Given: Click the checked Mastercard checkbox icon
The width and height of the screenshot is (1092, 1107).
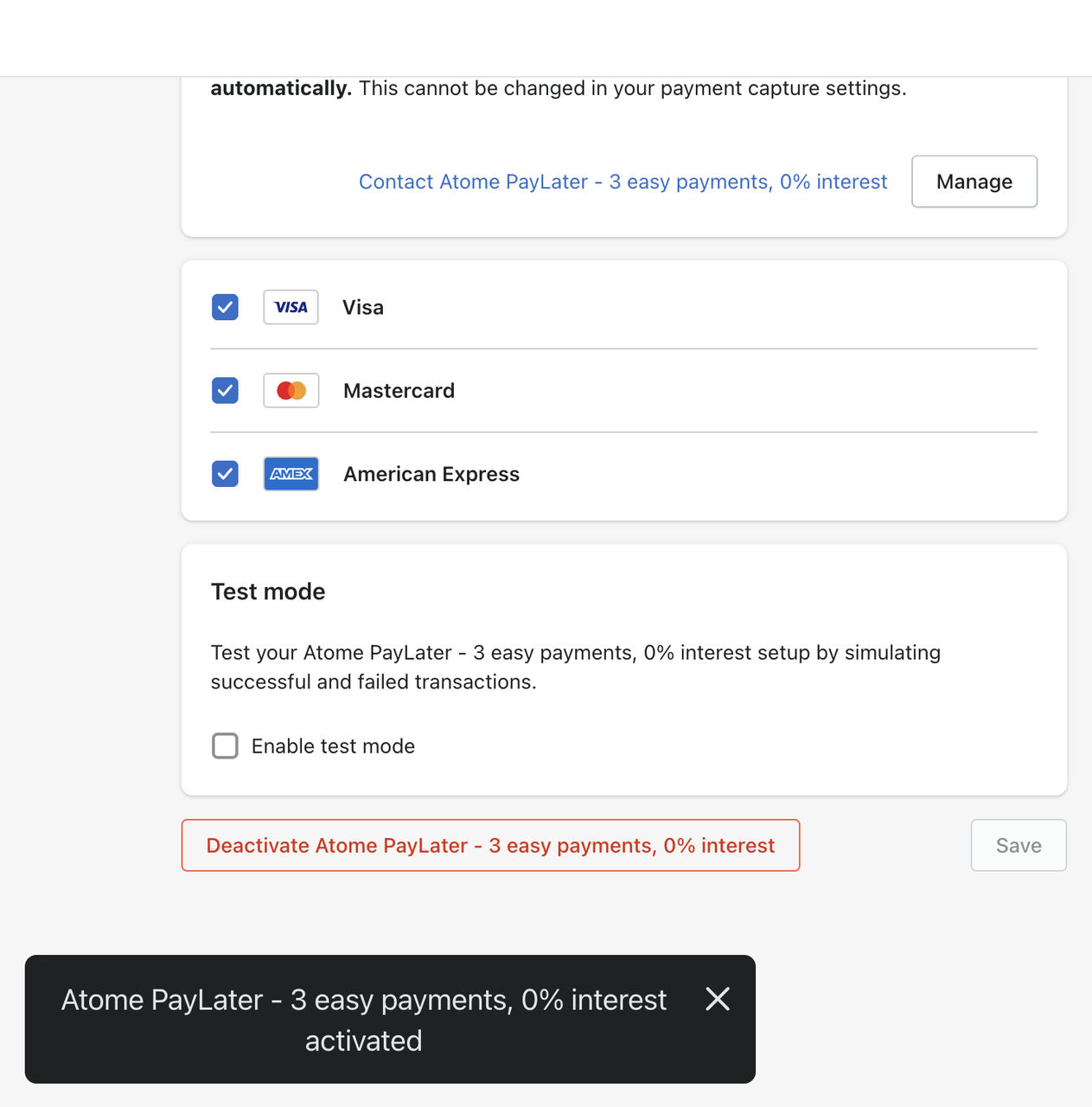Looking at the screenshot, I should [x=225, y=390].
